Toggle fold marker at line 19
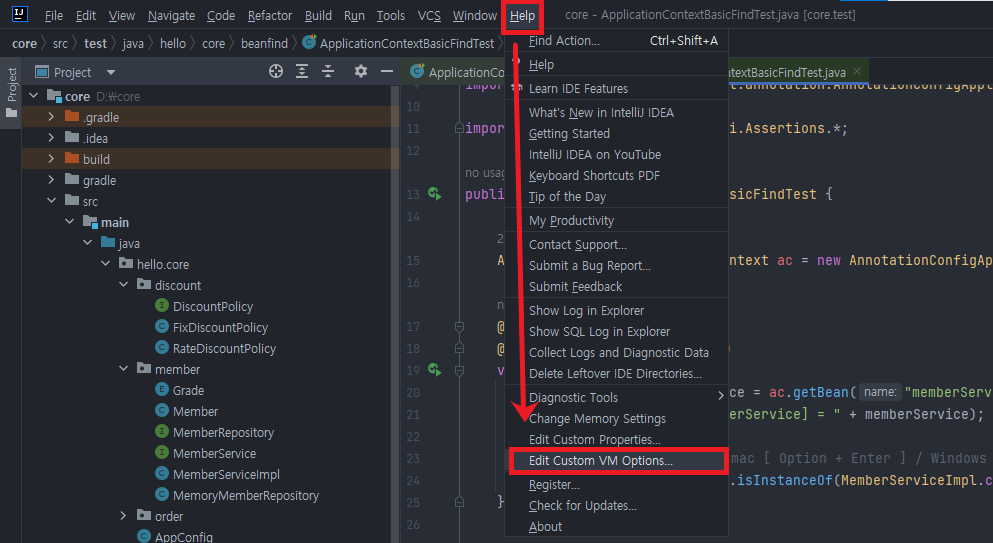Viewport: 993px width, 543px height. coord(459,370)
